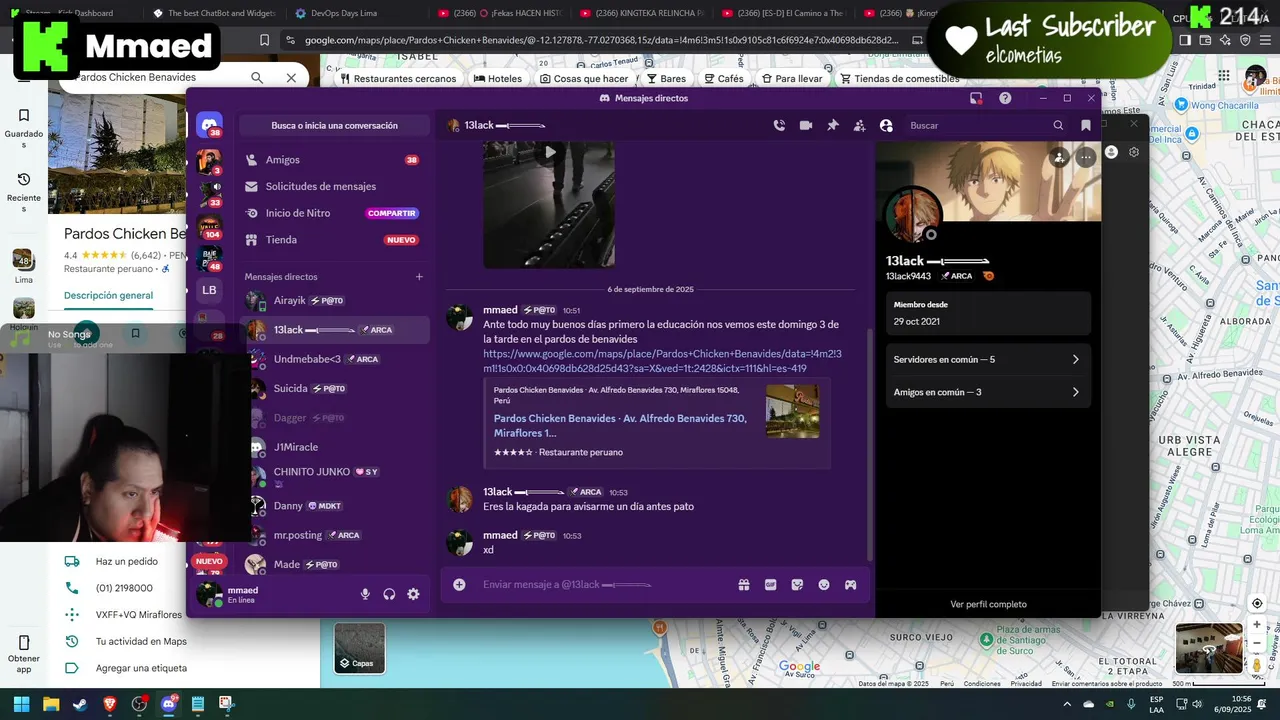Select Cosas que hacer chip in Maps
The image size is (1280, 720).
click(584, 78)
